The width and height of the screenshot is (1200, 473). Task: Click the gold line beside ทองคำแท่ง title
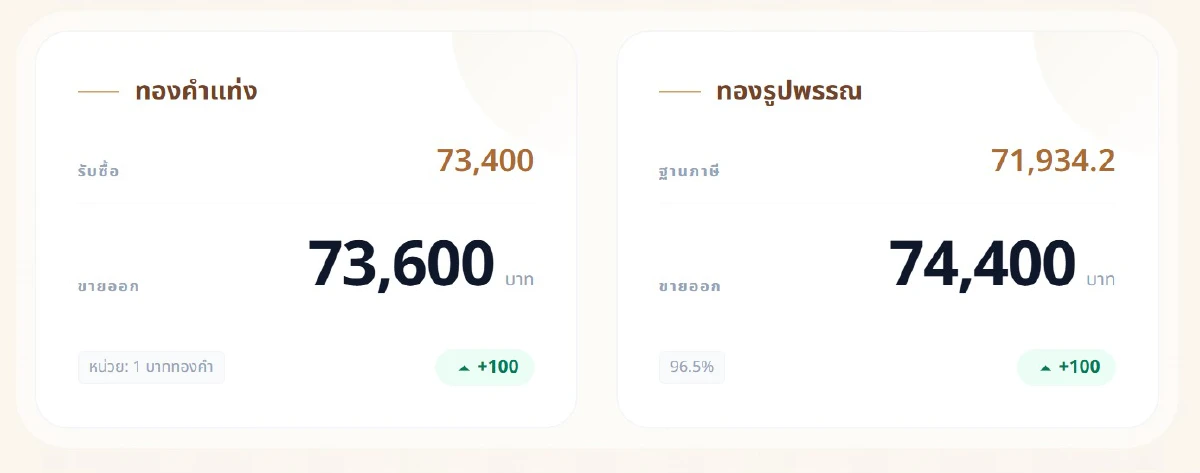click(98, 92)
